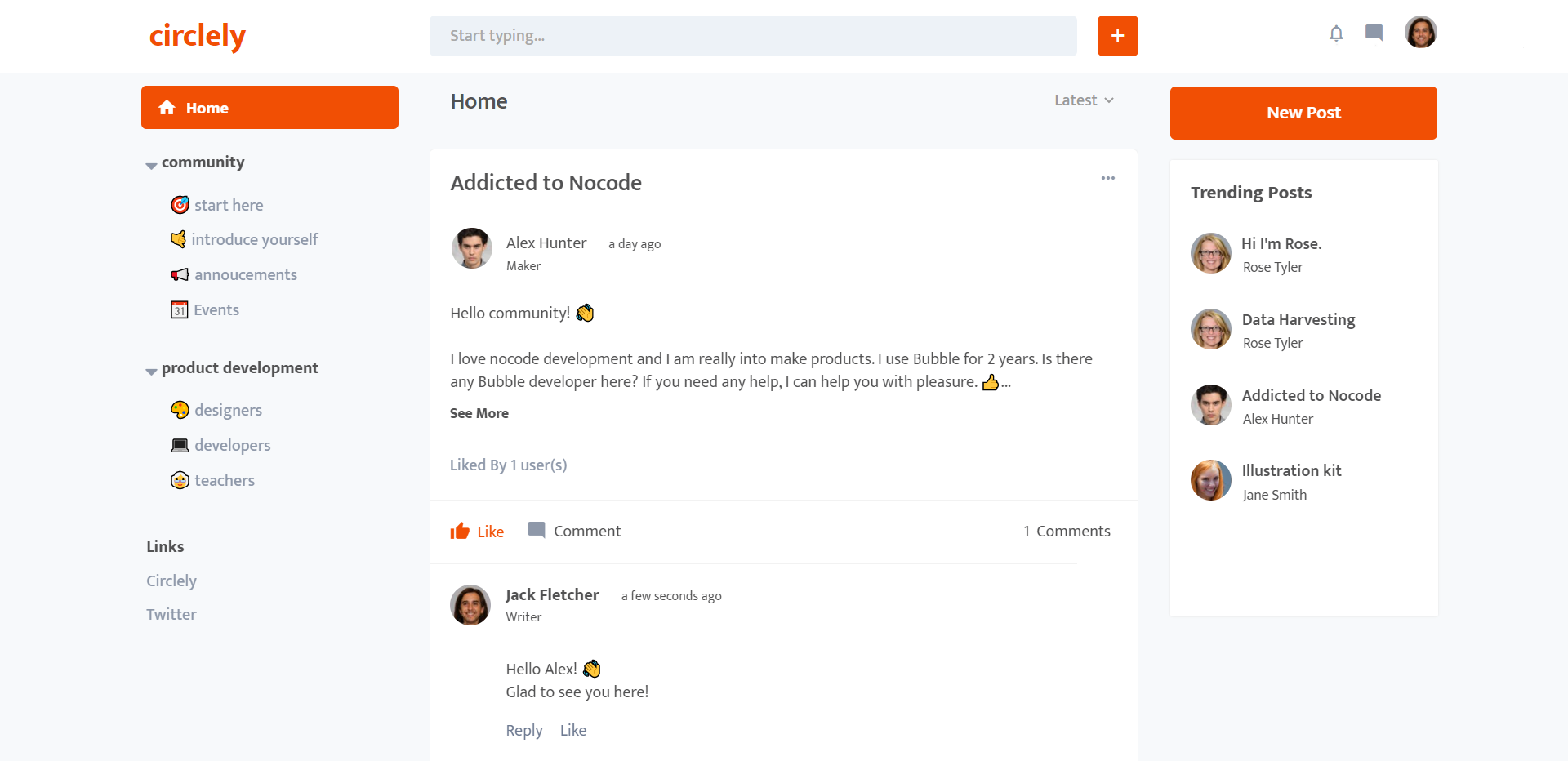Open the developers channel
Screen dimensions: 1568x761
pyautogui.click(x=232, y=445)
